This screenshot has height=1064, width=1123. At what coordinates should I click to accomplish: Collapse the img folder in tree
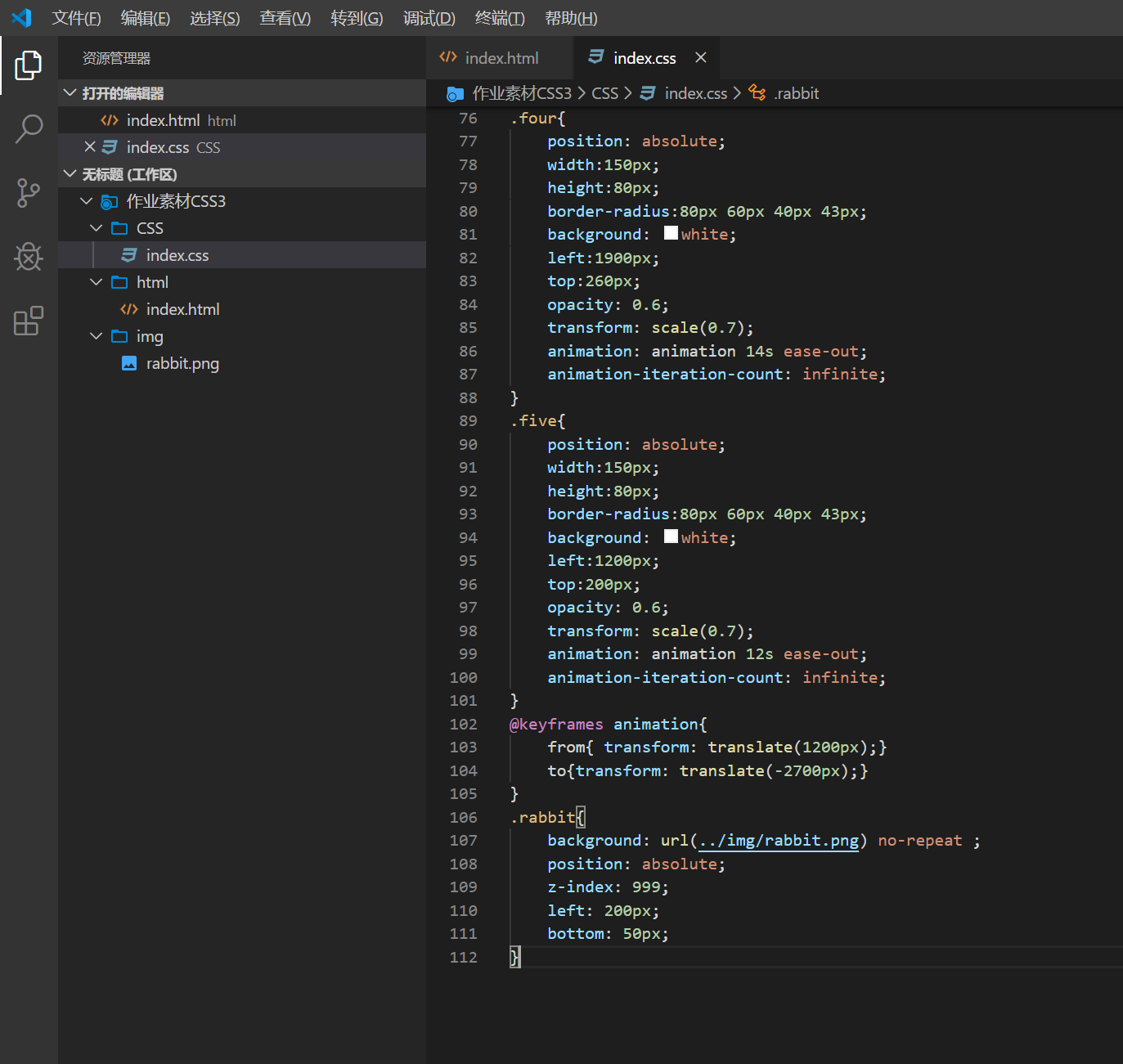tap(97, 335)
